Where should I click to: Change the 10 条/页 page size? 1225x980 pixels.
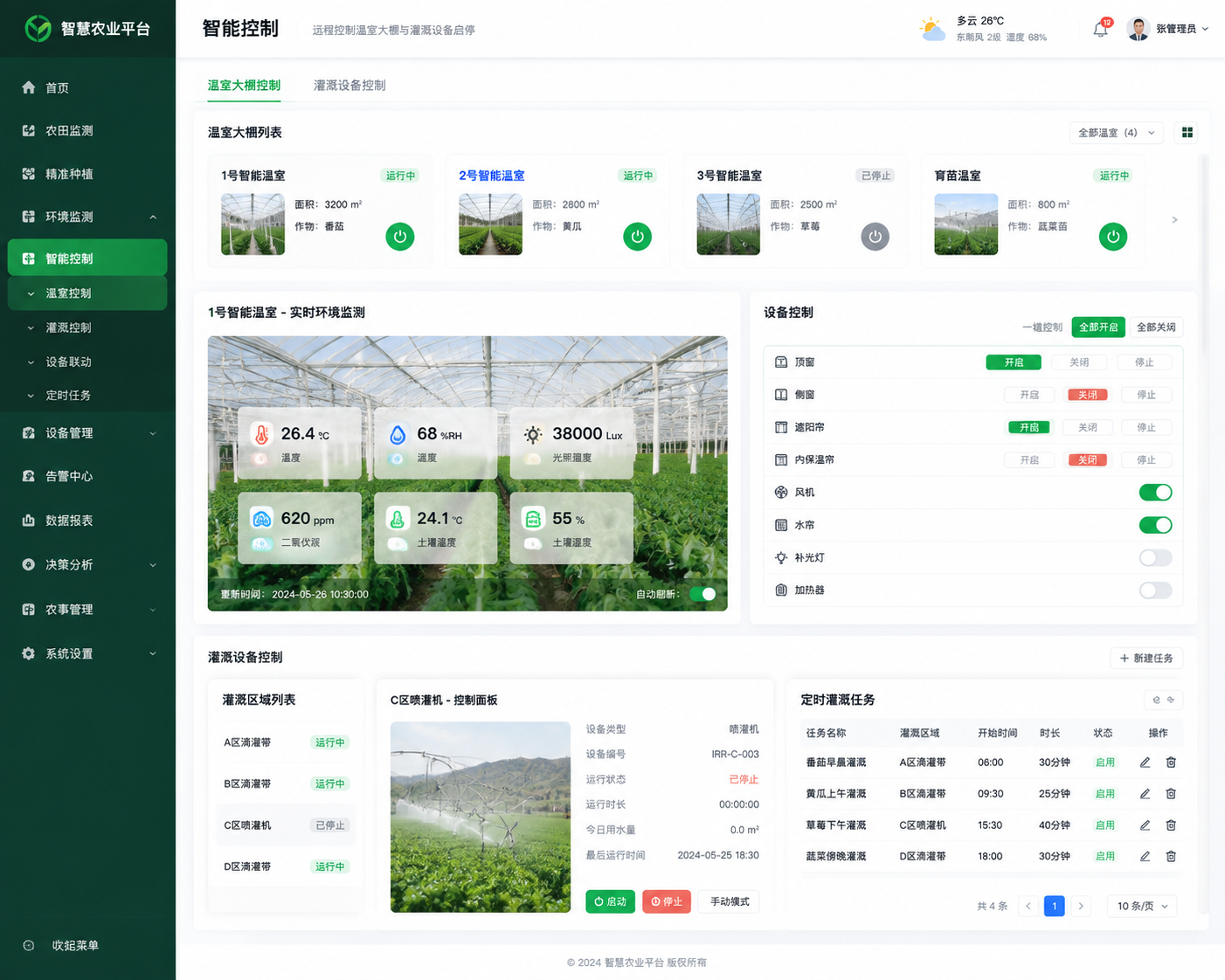pyautogui.click(x=1142, y=907)
